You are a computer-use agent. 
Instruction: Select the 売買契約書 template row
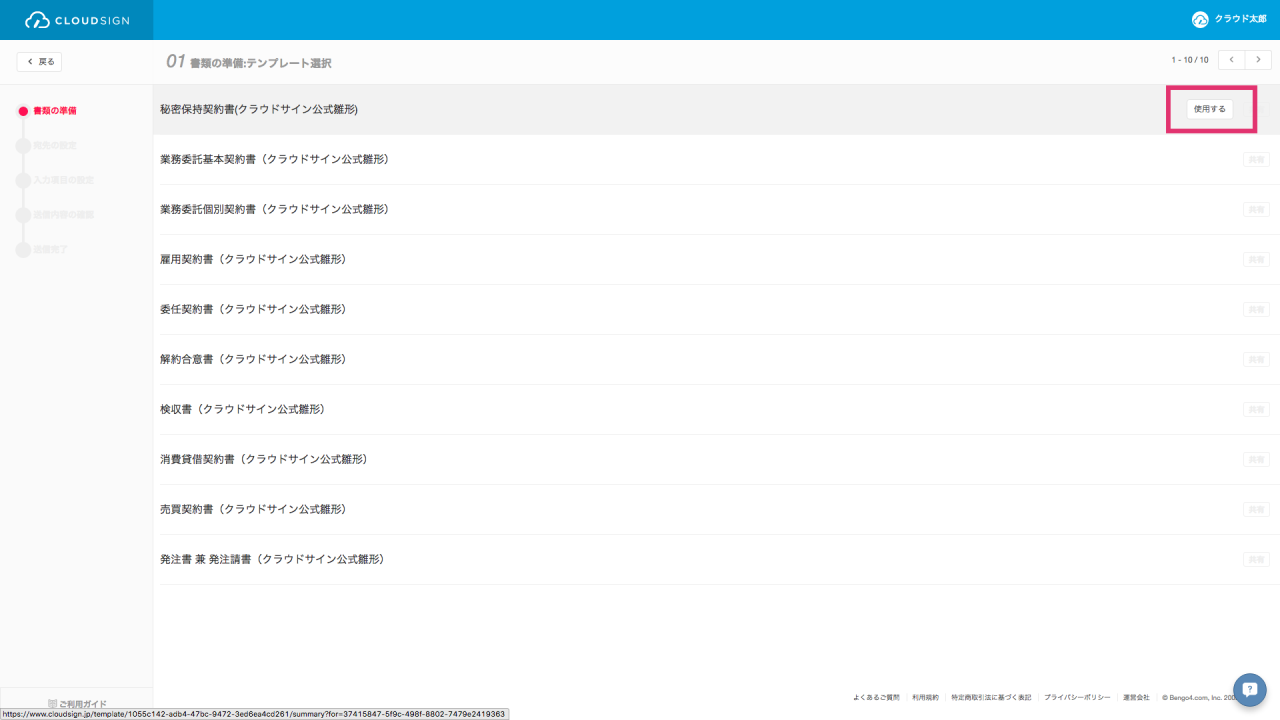[x=716, y=509]
